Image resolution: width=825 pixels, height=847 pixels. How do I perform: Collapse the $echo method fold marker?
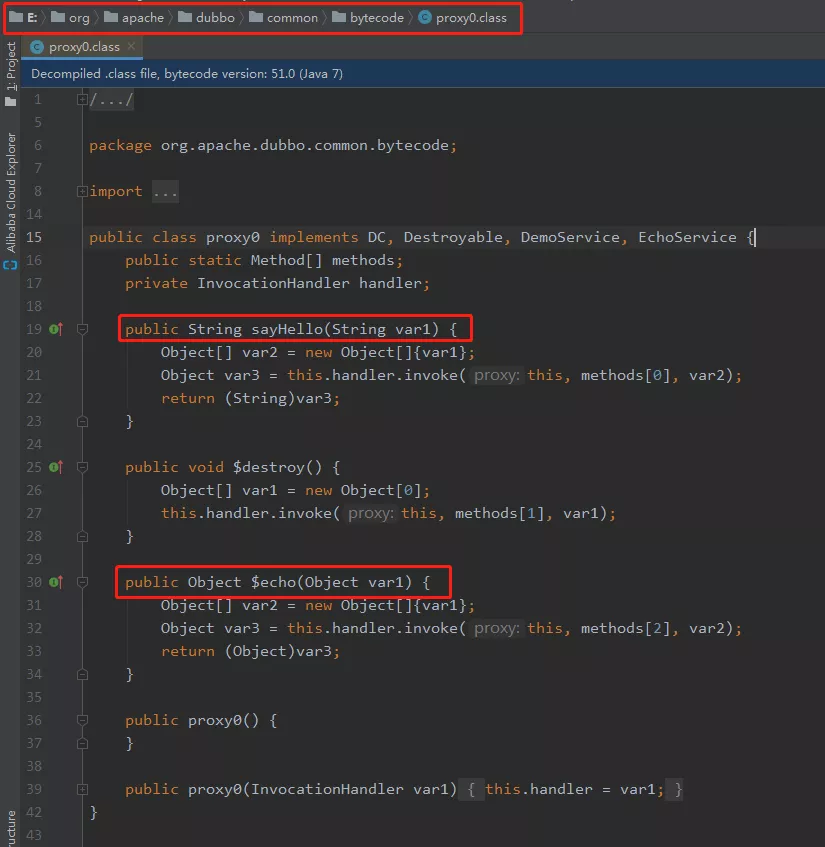pos(82,582)
